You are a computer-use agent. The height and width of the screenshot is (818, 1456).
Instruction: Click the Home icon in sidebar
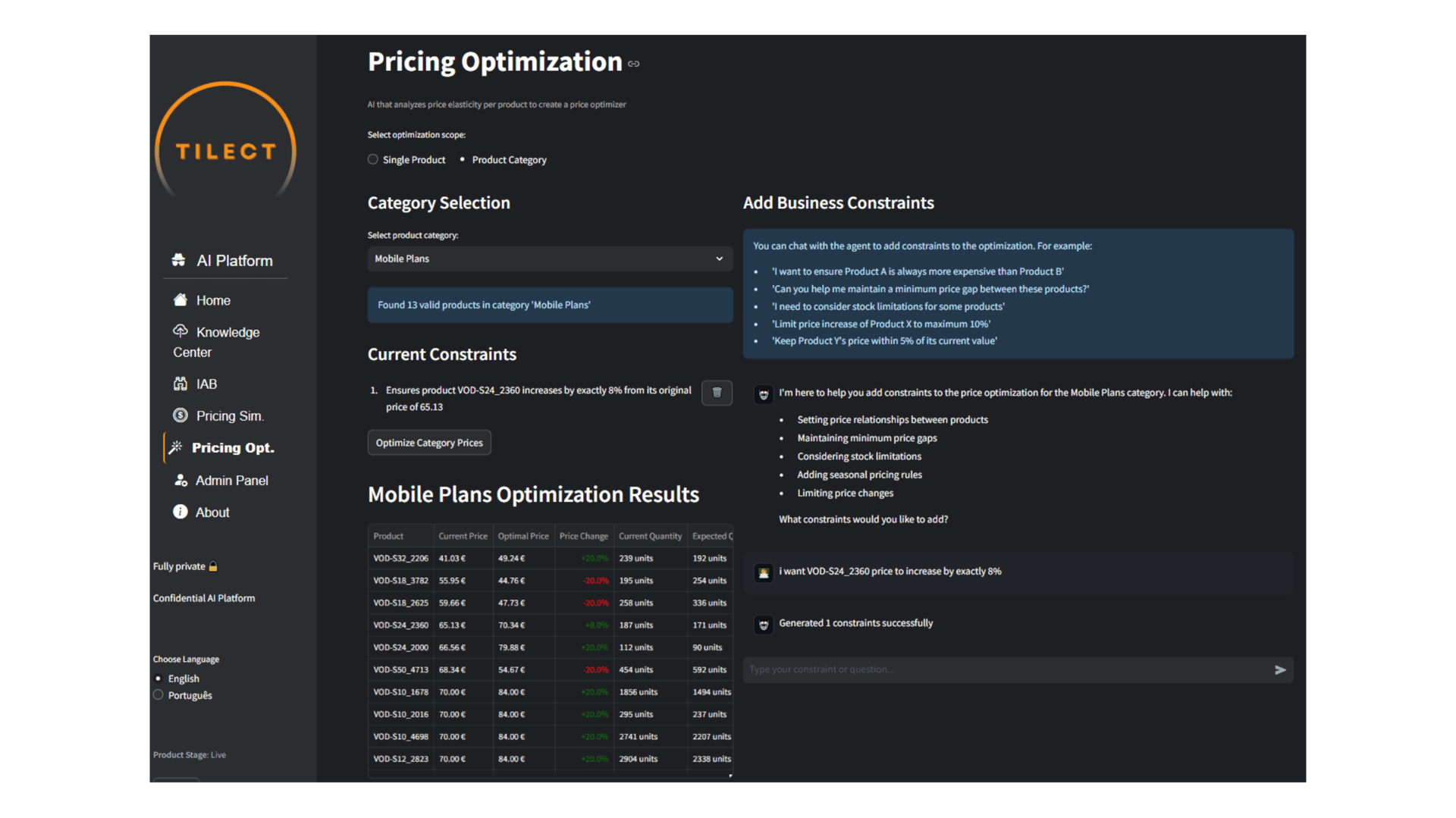[180, 300]
